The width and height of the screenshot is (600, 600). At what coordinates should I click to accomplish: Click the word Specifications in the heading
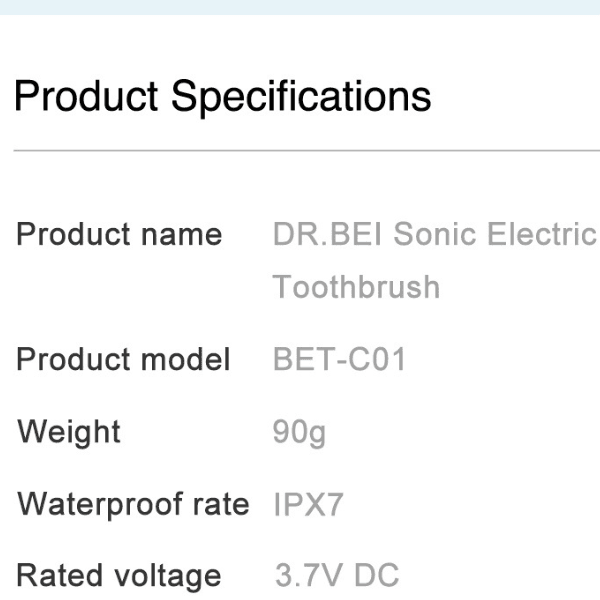[x=301, y=97]
